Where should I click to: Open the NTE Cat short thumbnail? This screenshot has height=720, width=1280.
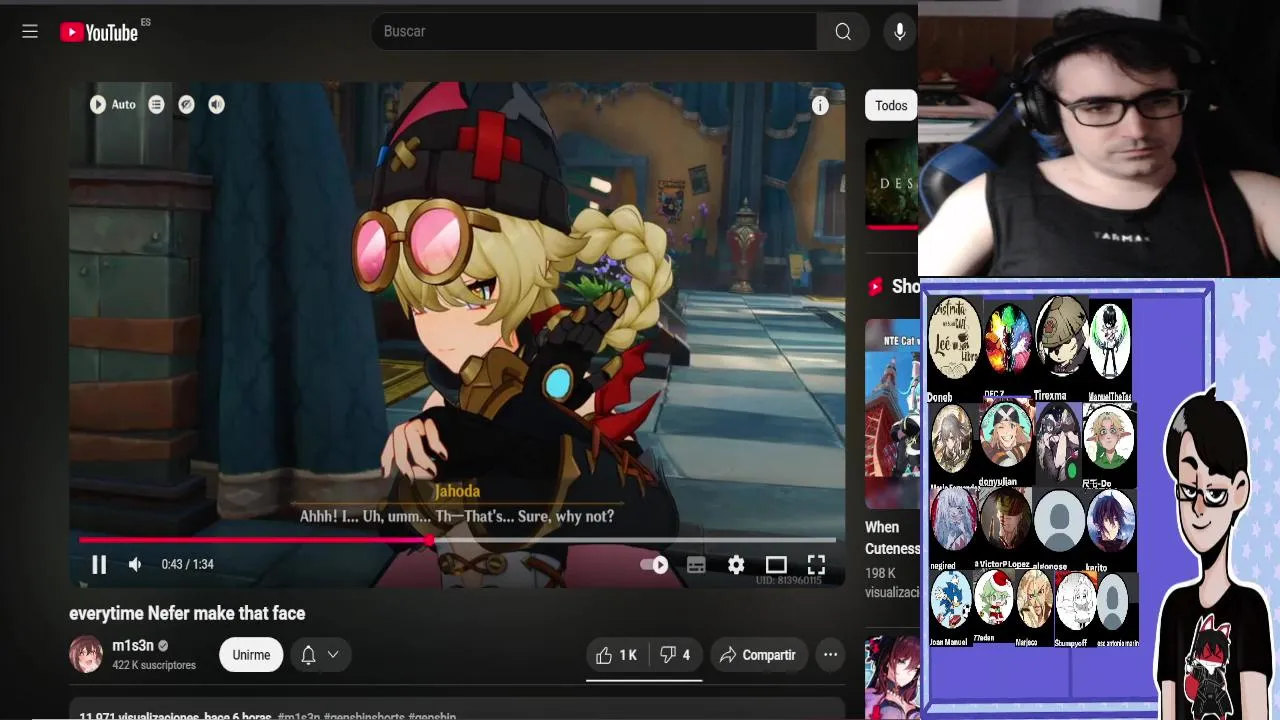coord(891,413)
